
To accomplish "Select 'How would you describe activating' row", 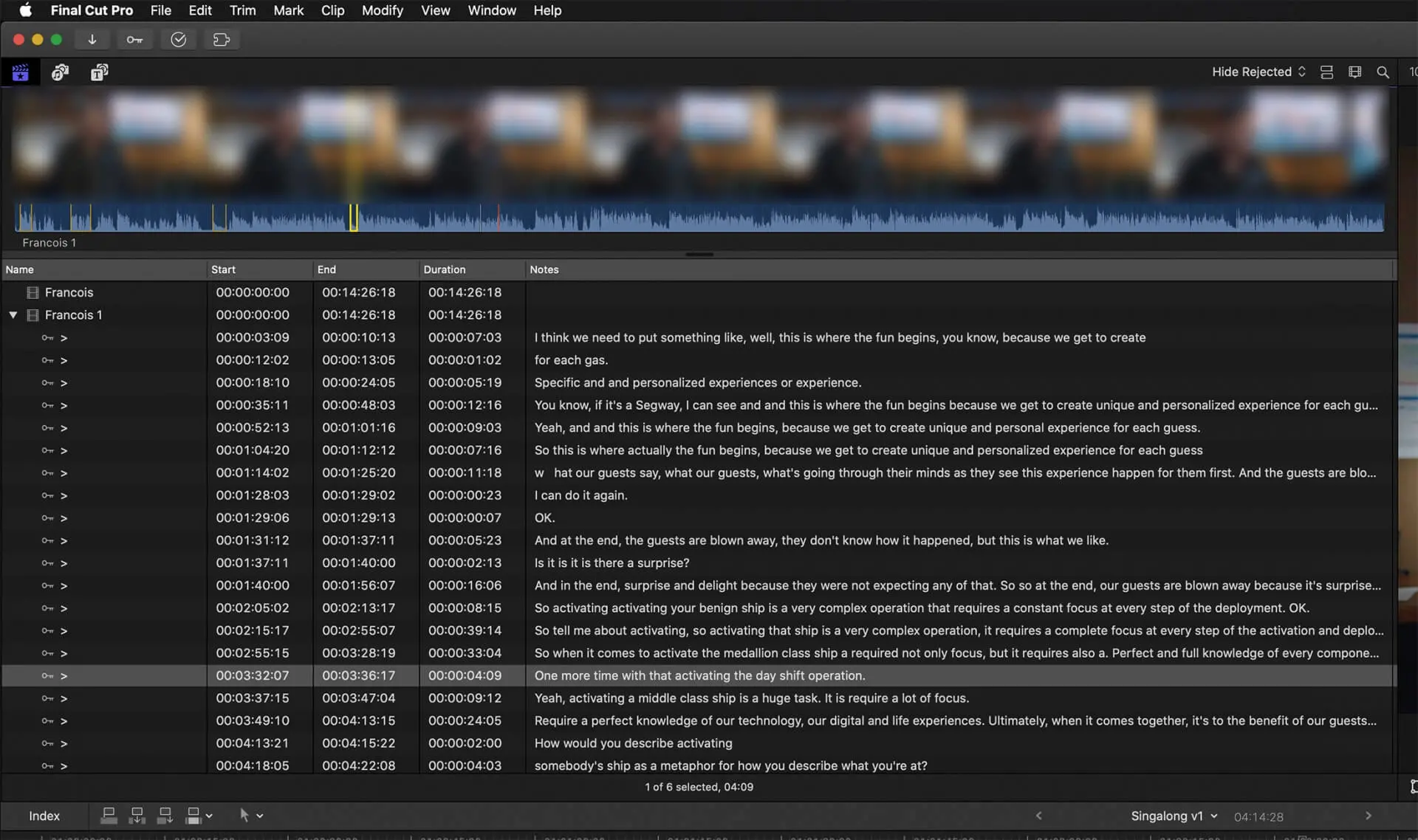I will [699, 743].
